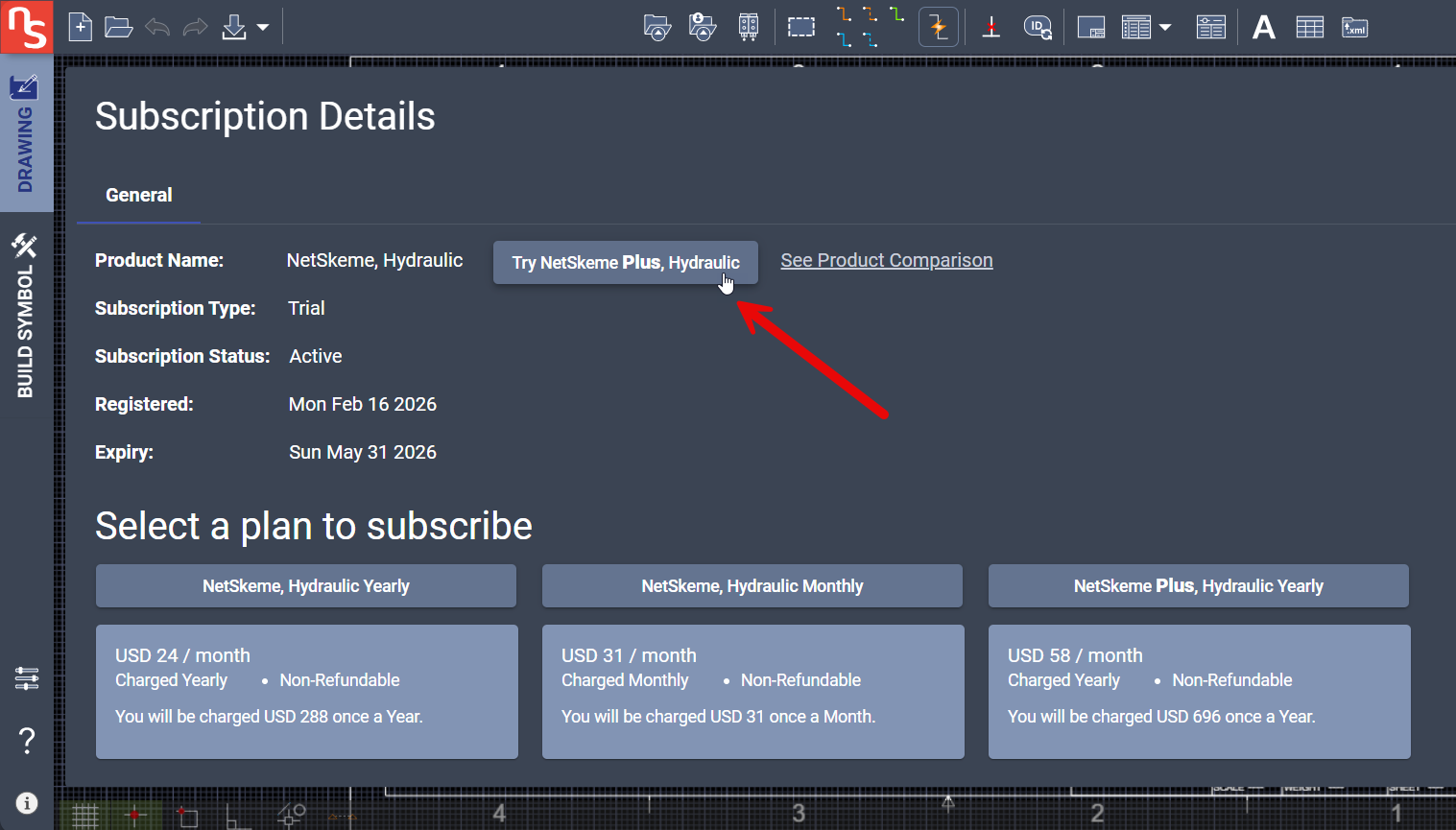This screenshot has height=830, width=1456.
Task: Open help question mark icon
Action: pos(27,740)
